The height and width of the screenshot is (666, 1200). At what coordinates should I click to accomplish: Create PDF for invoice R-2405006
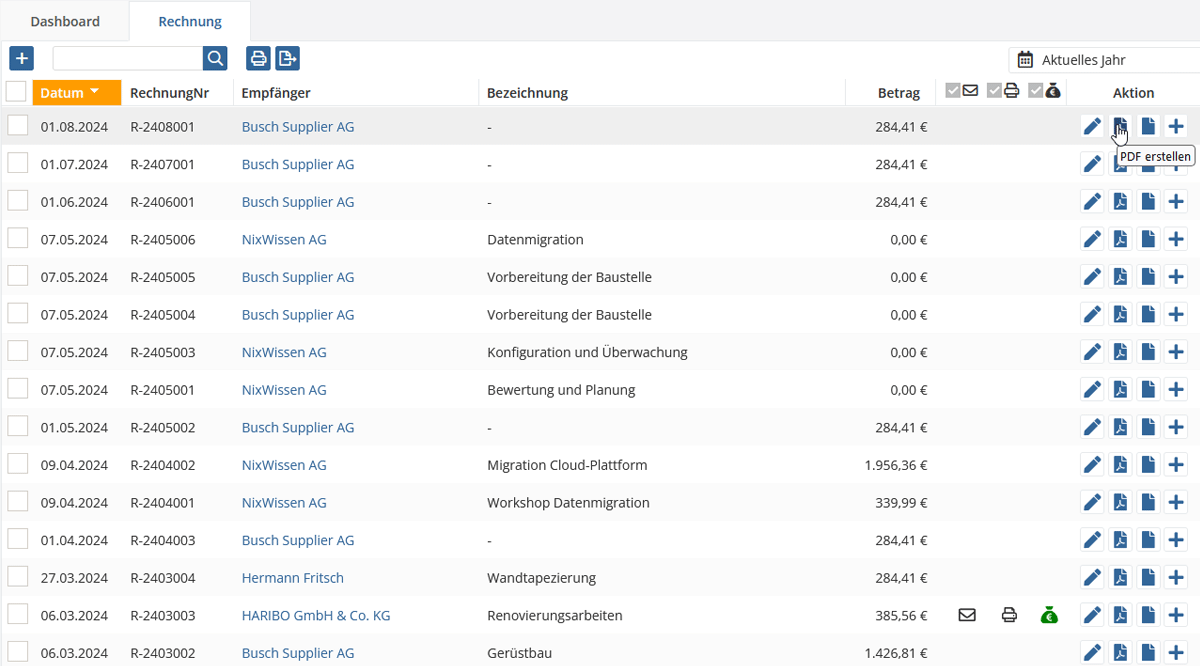(1120, 240)
